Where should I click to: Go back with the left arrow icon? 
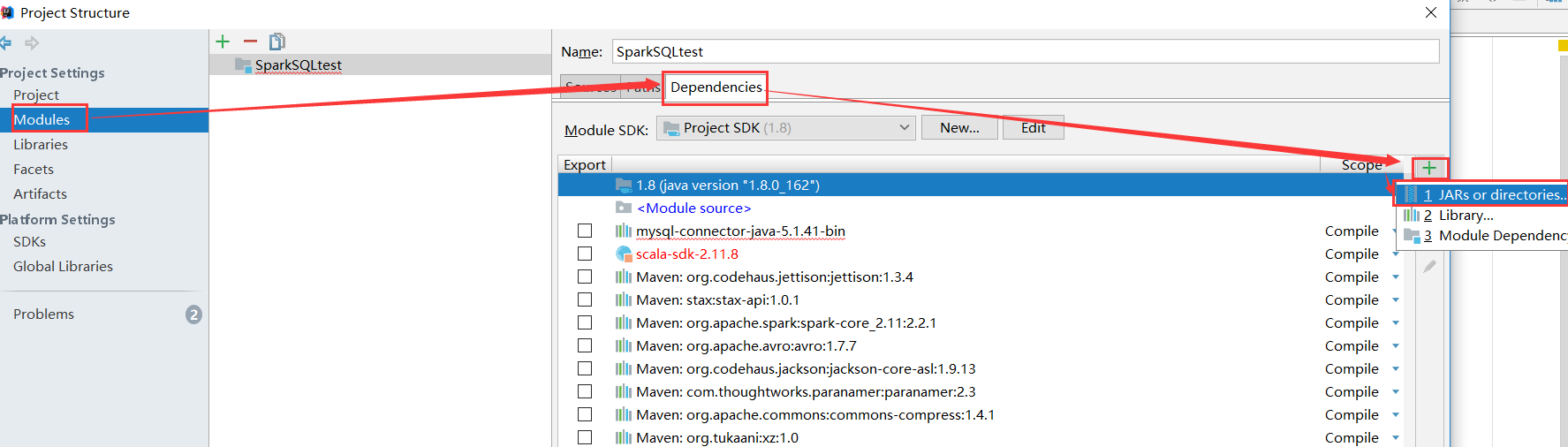5,42
